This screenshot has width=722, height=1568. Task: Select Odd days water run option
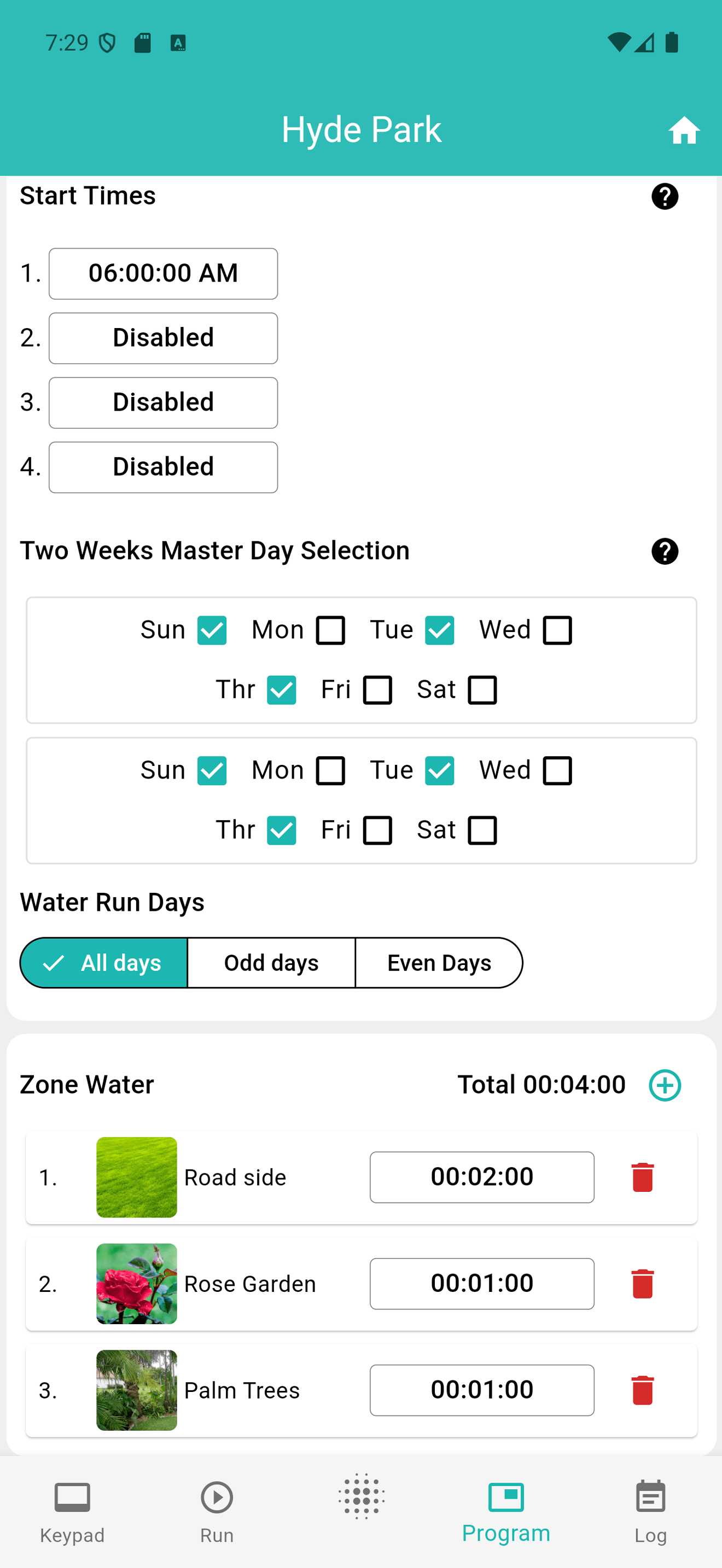(271, 963)
